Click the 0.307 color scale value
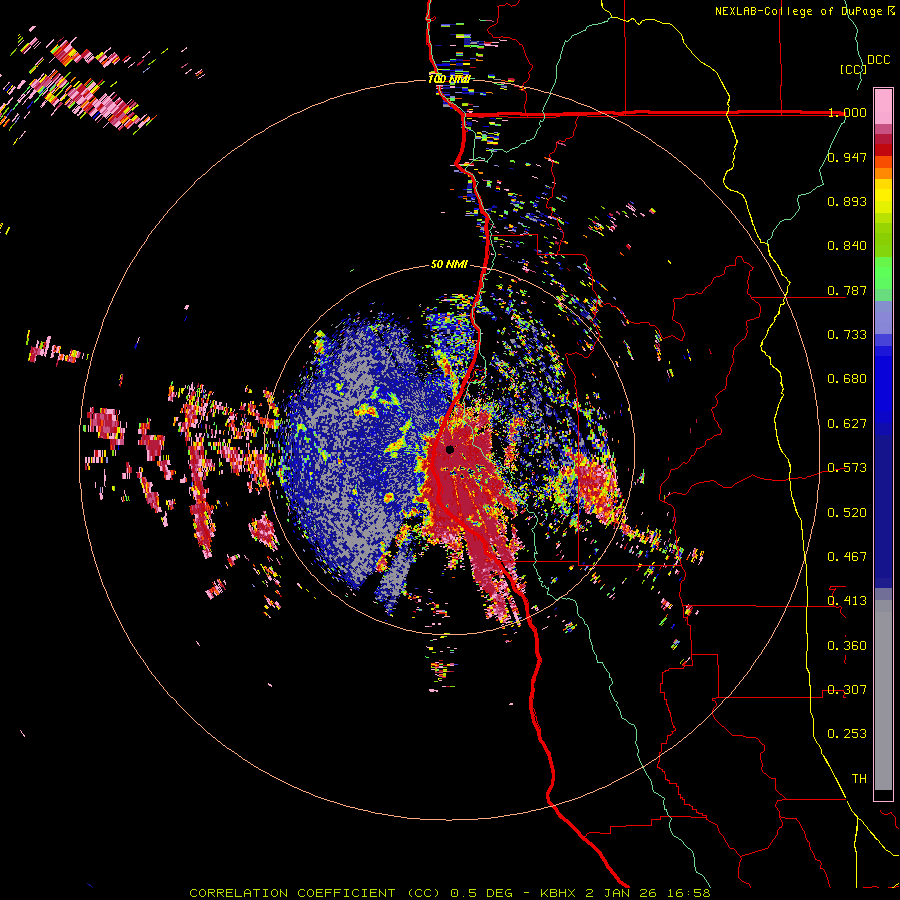This screenshot has width=900, height=900. click(847, 690)
